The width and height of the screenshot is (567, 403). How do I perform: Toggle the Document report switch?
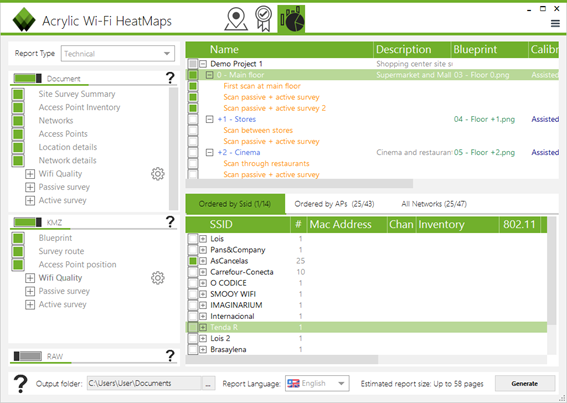(x=27, y=78)
